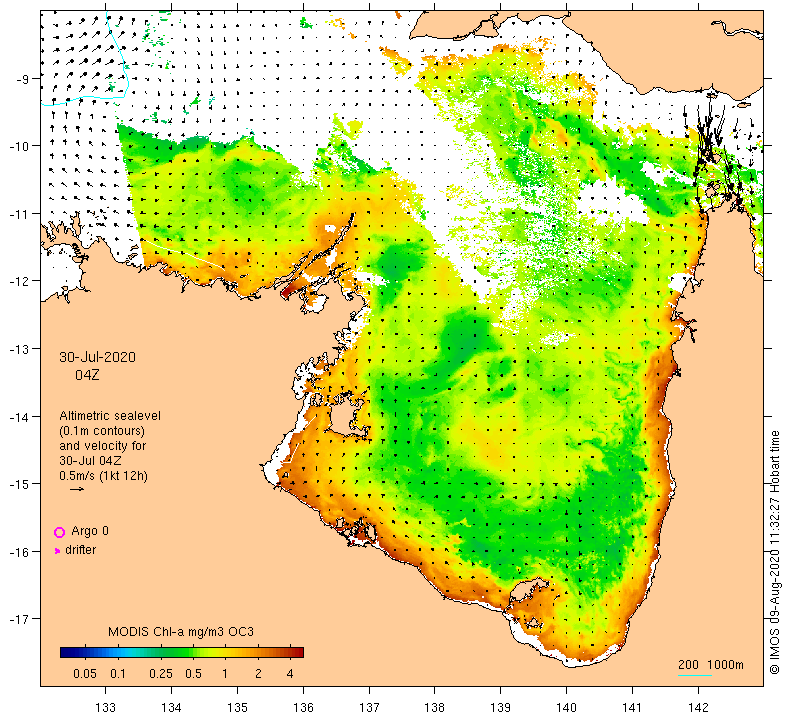The height and width of the screenshot is (716, 792).
Task: Click the colorbar value '4'
Action: (x=290, y=674)
